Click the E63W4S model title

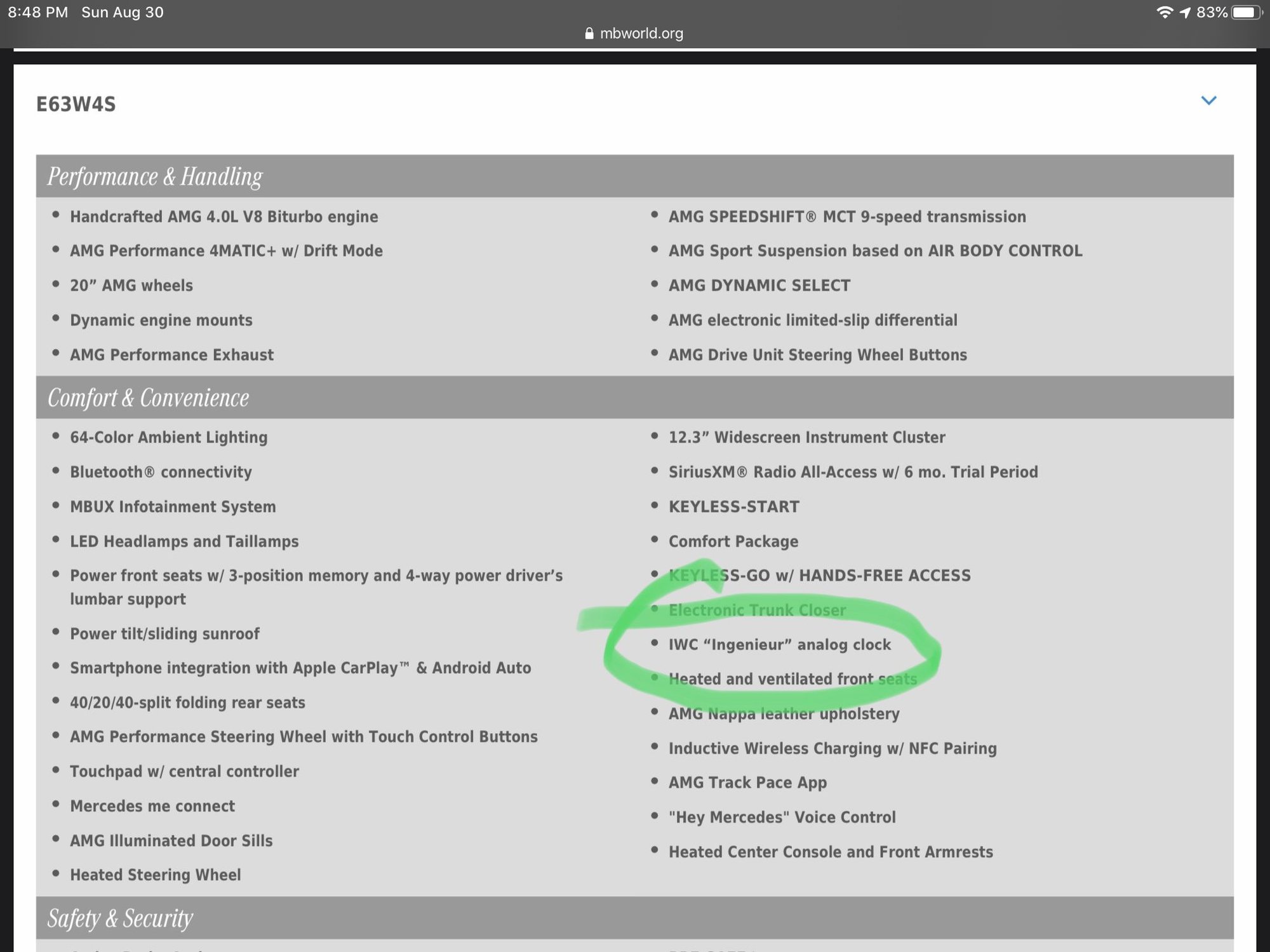point(76,104)
